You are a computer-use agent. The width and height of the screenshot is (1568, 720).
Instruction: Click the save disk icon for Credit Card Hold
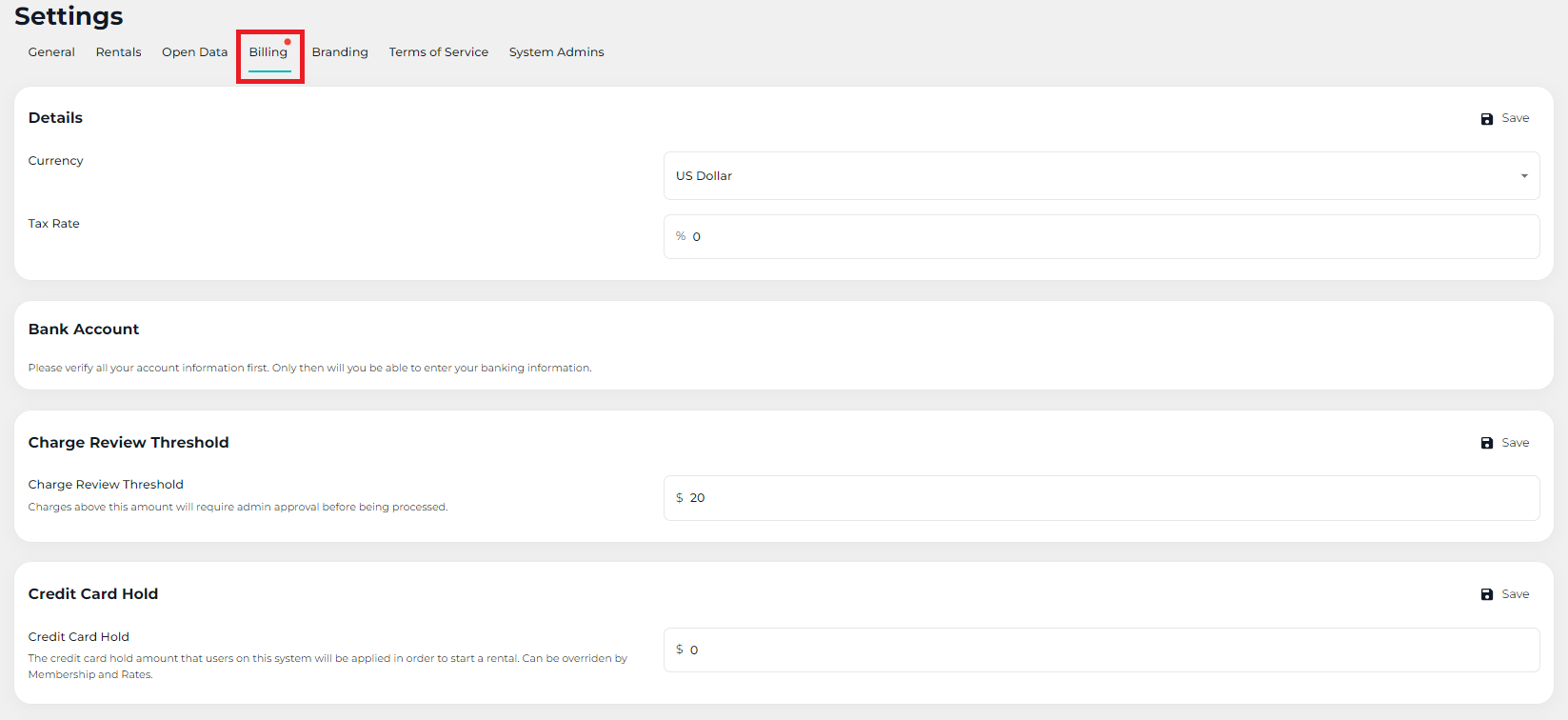(x=1486, y=594)
